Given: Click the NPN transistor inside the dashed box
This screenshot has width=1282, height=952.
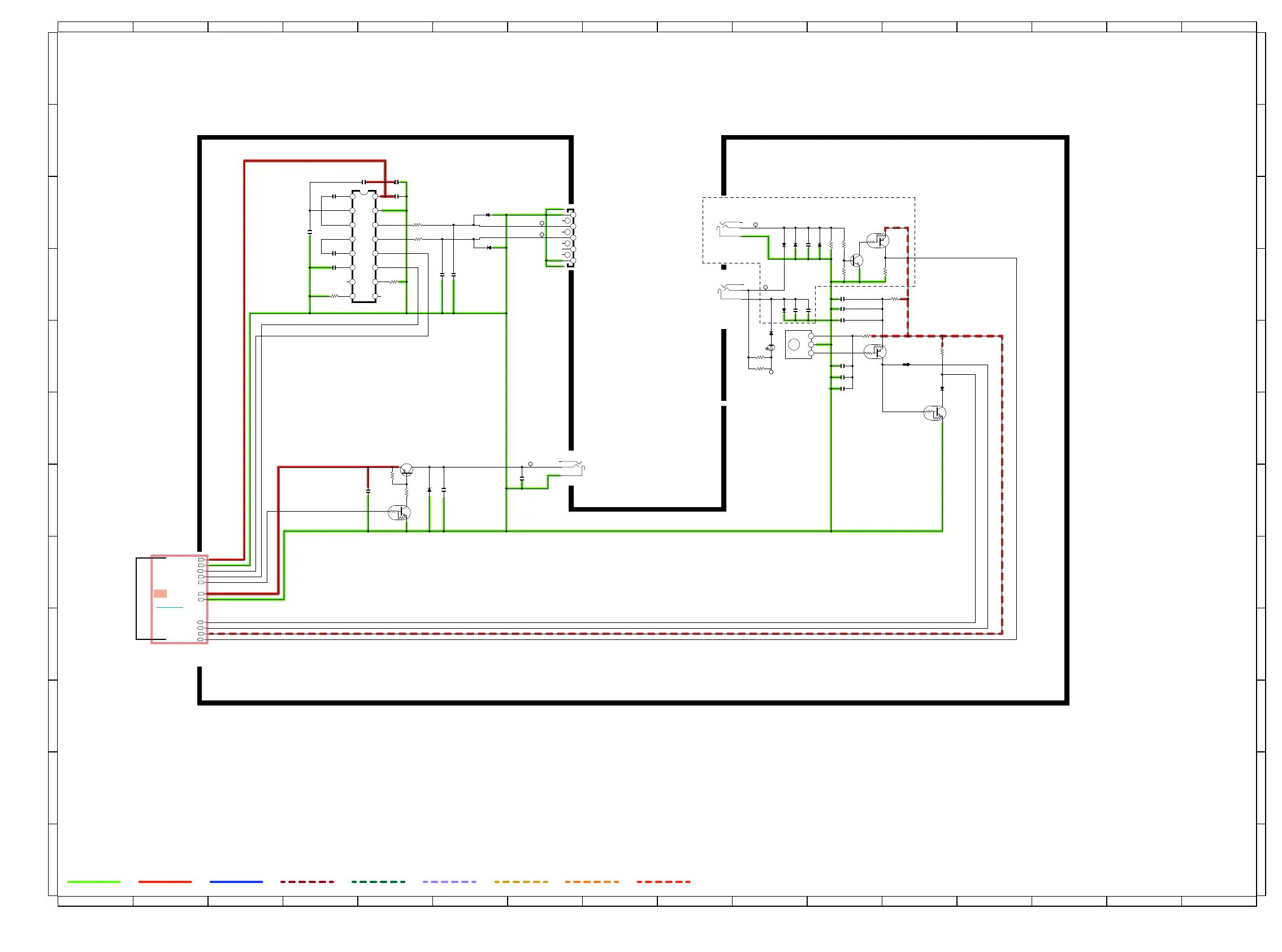Looking at the screenshot, I should (x=856, y=261).
